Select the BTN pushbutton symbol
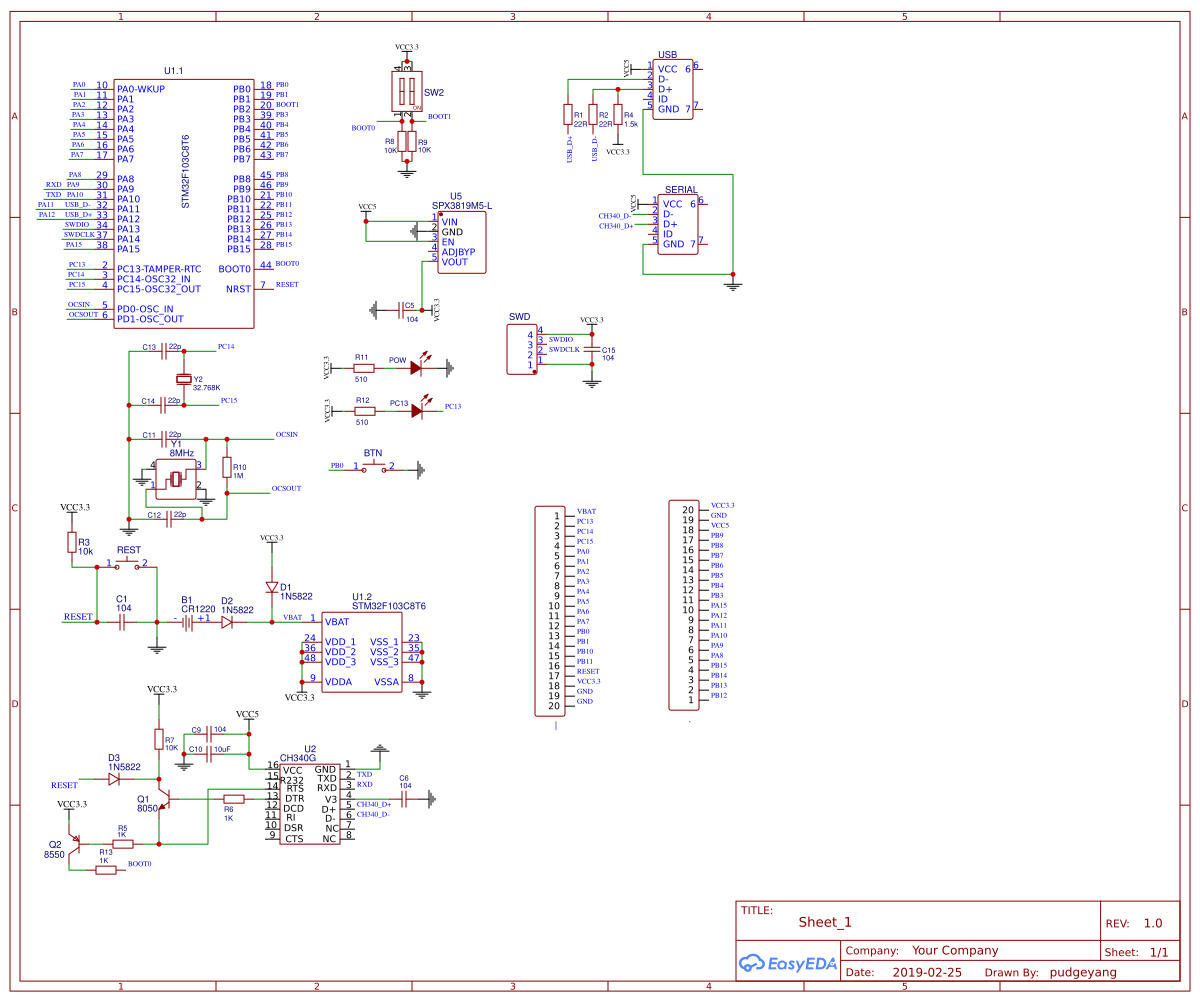This screenshot has width=1200, height=1002. point(373,466)
